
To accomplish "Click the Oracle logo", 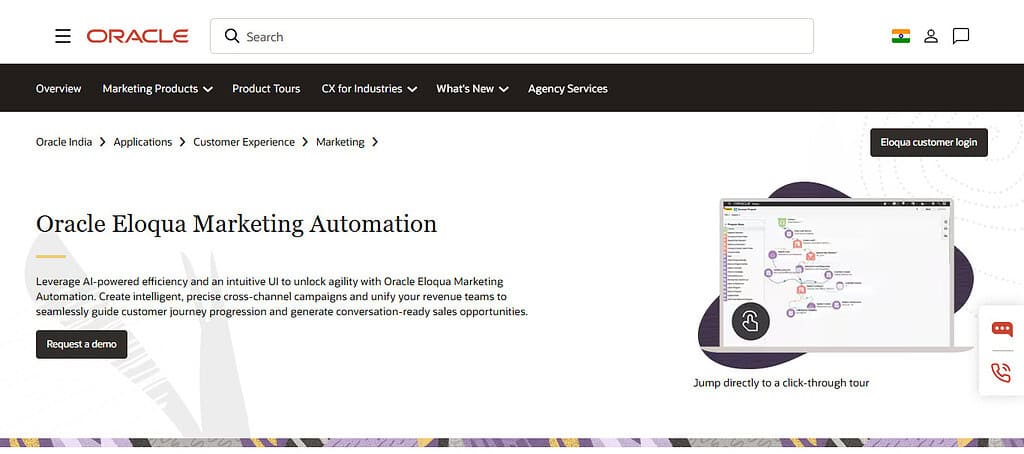I will (x=138, y=36).
